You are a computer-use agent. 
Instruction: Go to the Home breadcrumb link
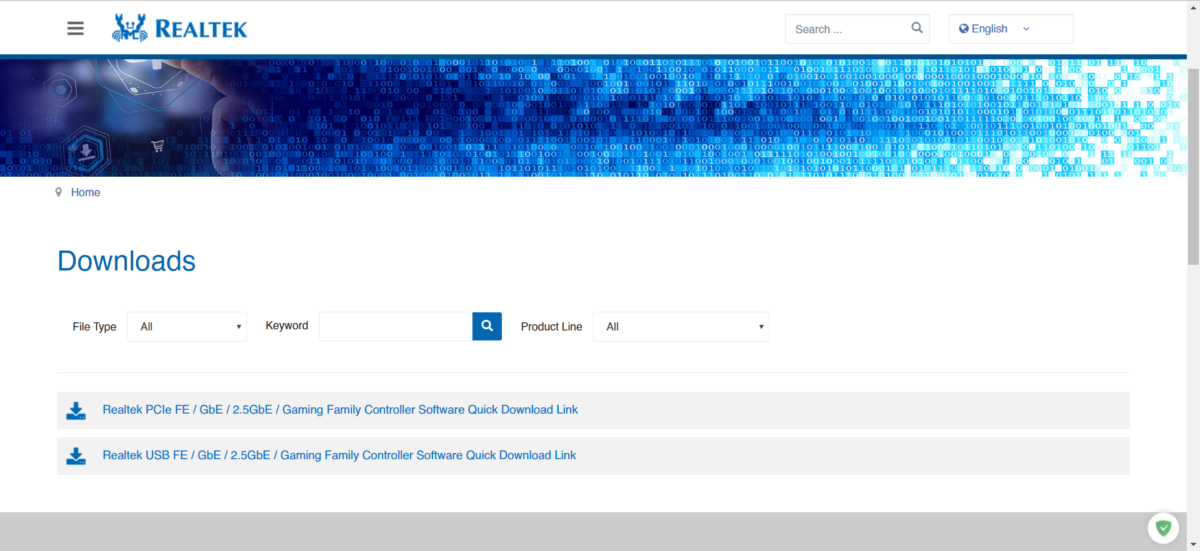click(85, 192)
